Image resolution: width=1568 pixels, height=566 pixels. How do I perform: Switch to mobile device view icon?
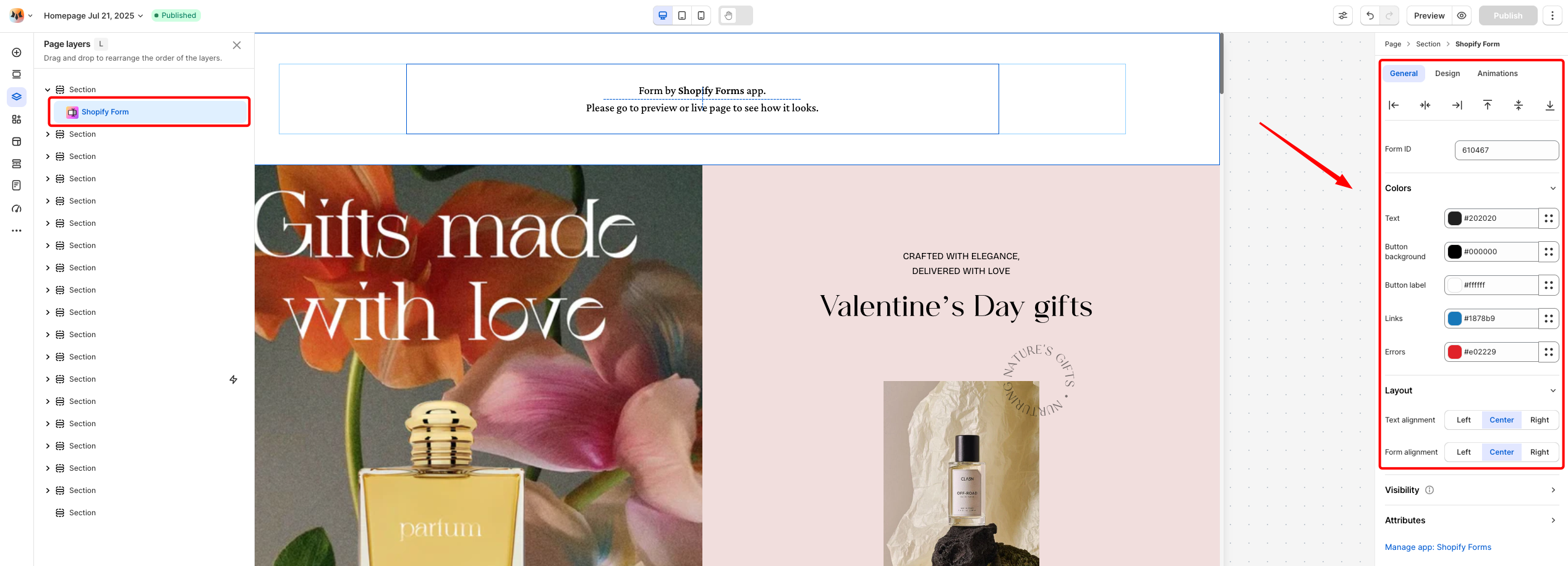pyautogui.click(x=701, y=15)
